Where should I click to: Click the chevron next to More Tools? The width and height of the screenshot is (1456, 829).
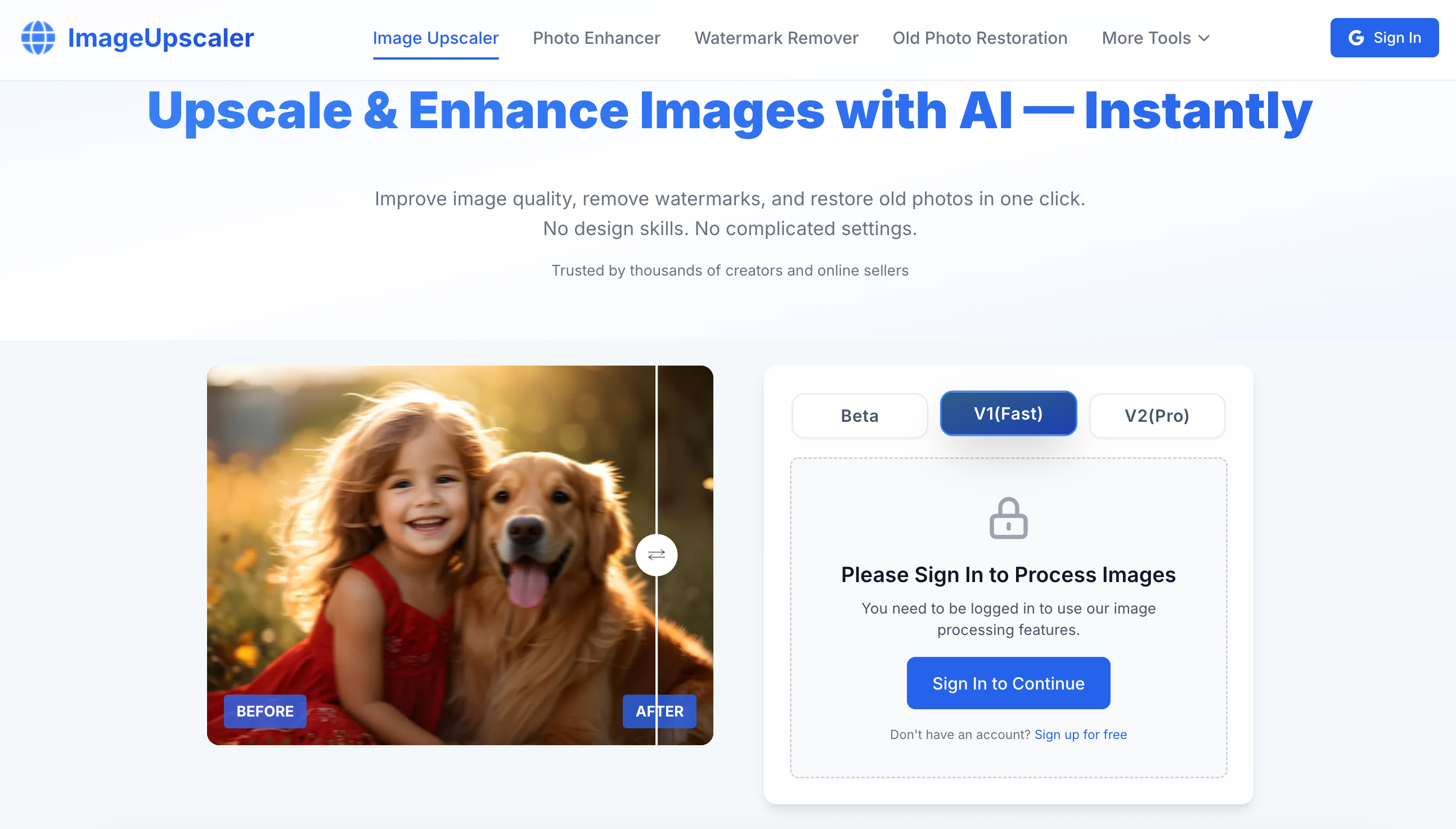(x=1204, y=38)
